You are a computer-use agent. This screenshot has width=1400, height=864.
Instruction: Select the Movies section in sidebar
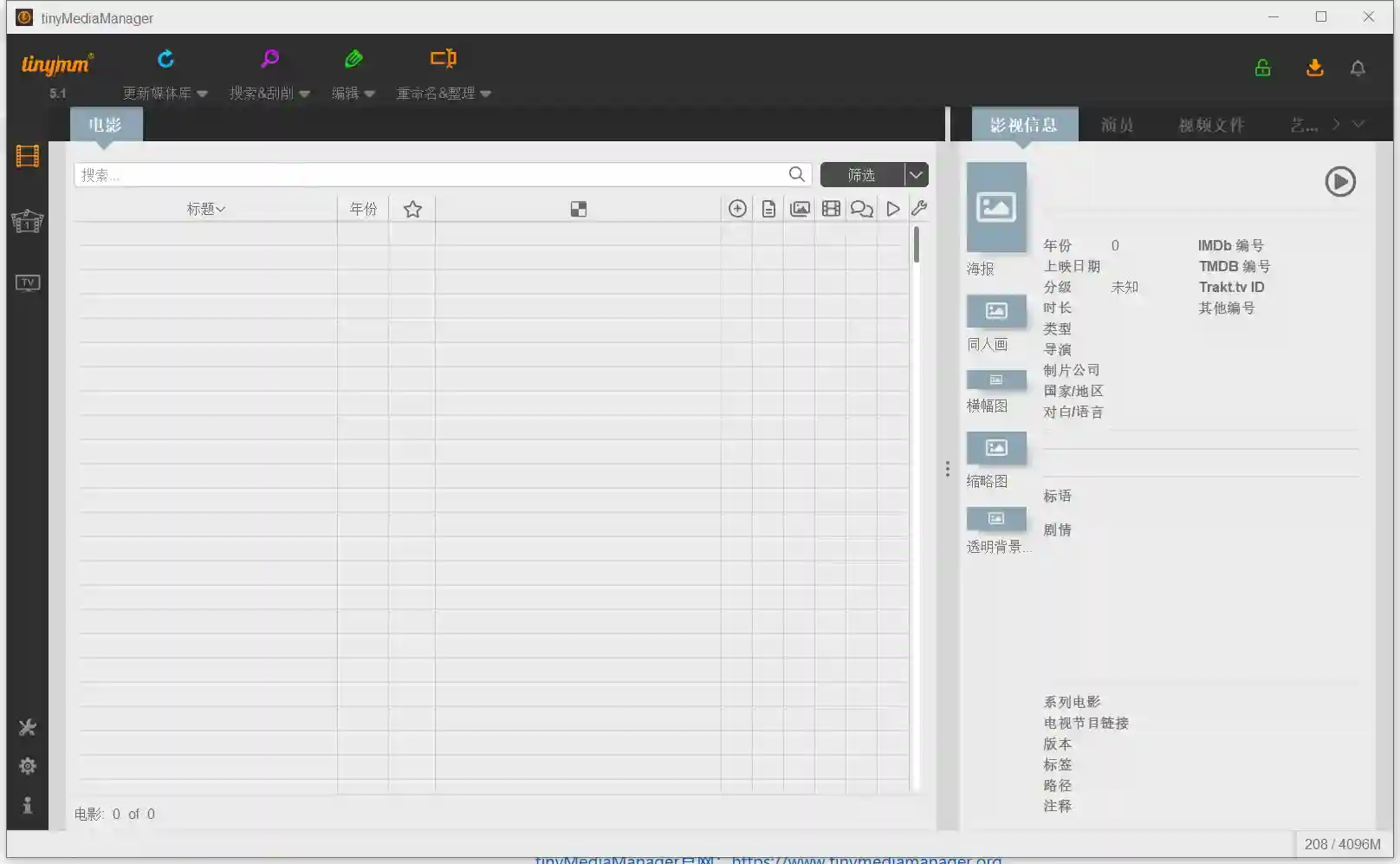point(27,157)
